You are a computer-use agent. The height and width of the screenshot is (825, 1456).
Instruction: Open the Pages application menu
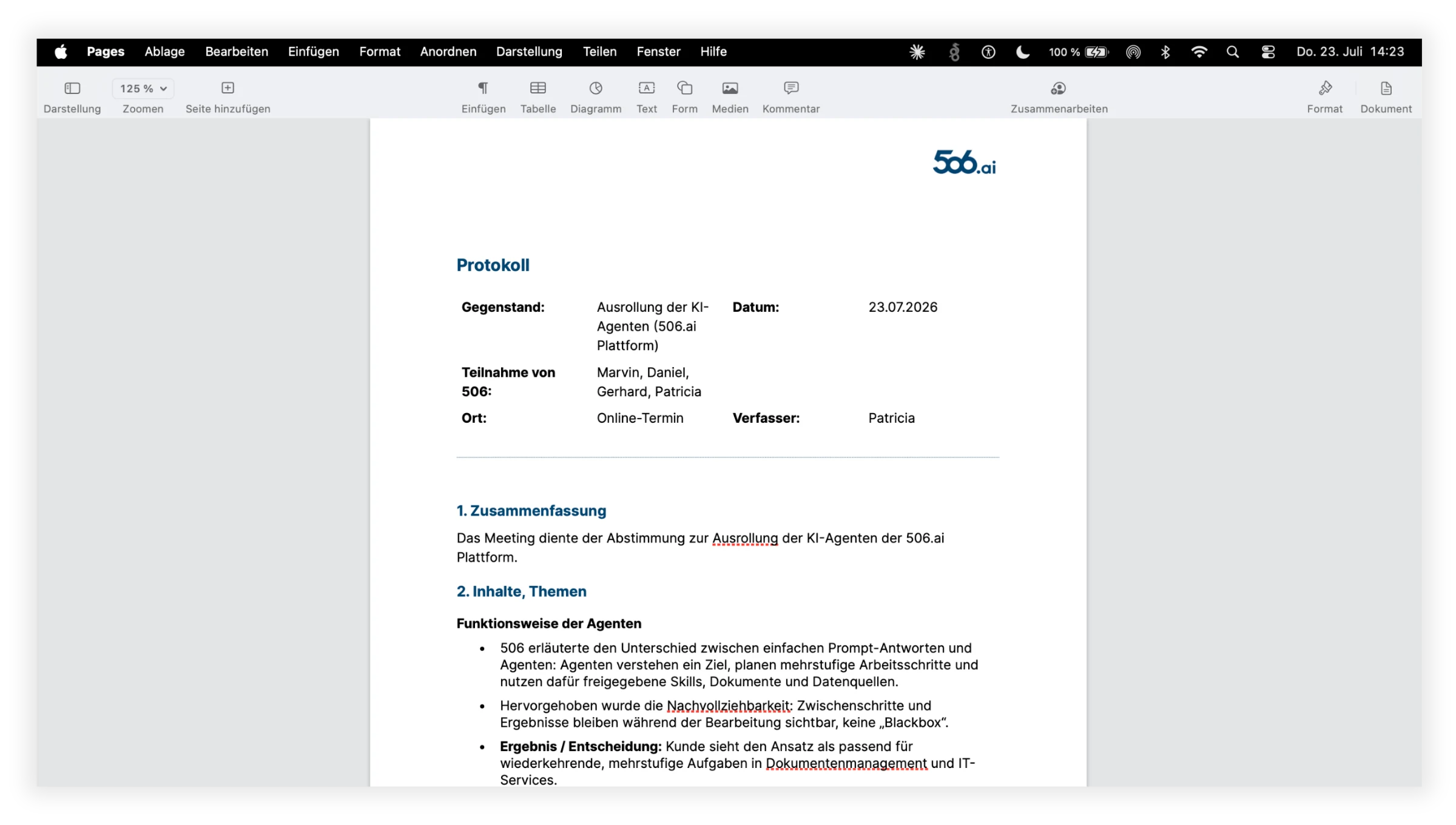(106, 52)
